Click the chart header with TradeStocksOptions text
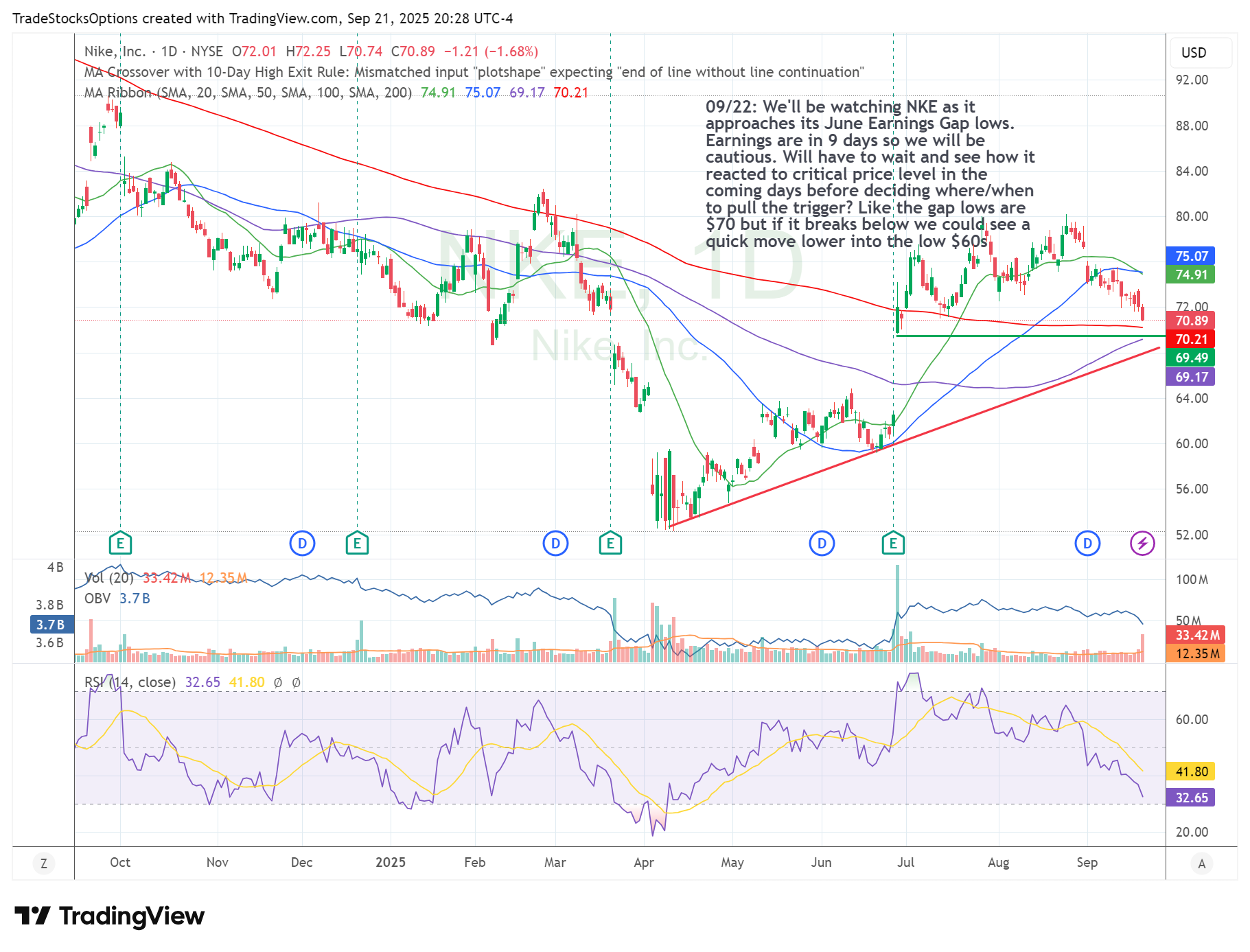The height and width of the screenshot is (952, 1250). tap(263, 19)
